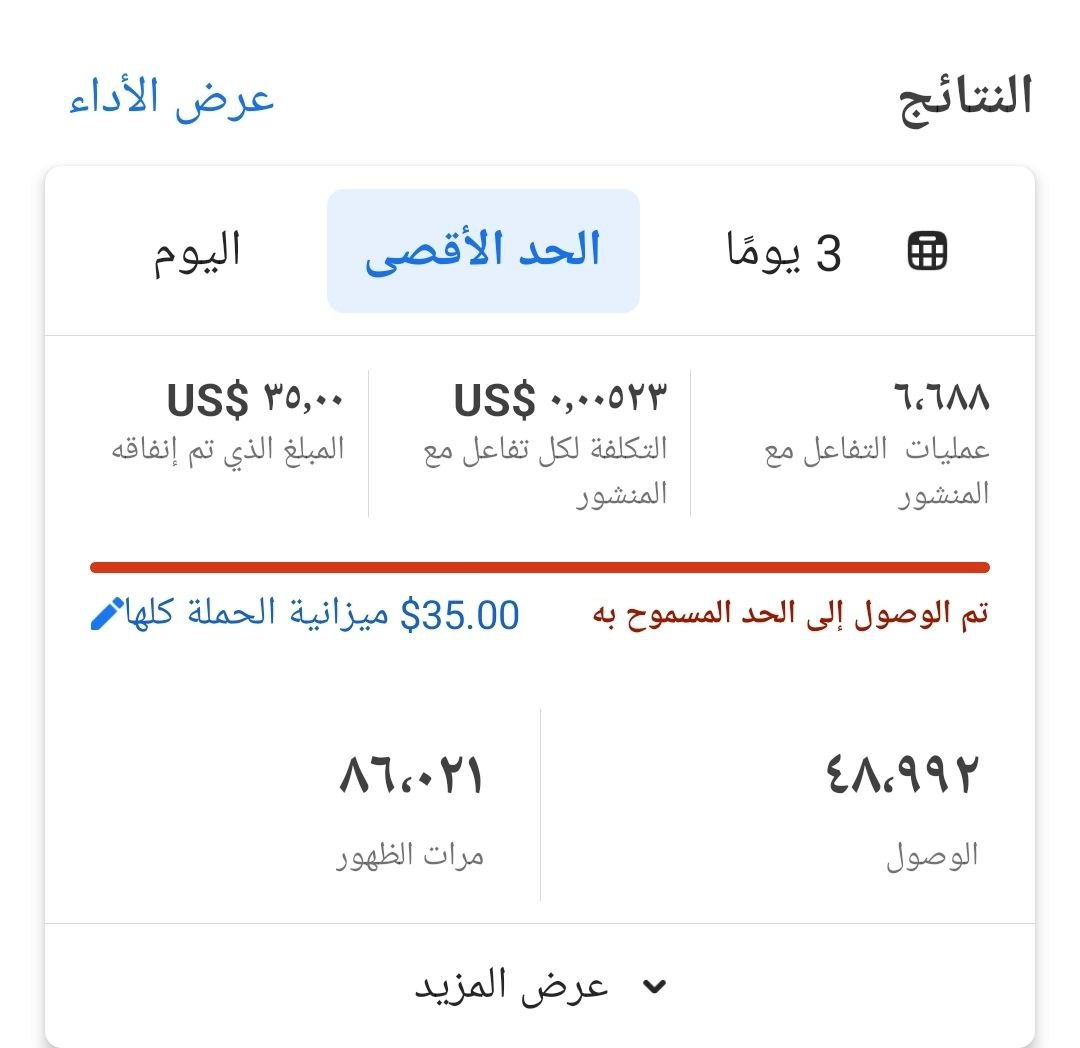Click the المبلغ الذي تم إنفاقه label
The image size is (1080, 1048).
point(228,449)
